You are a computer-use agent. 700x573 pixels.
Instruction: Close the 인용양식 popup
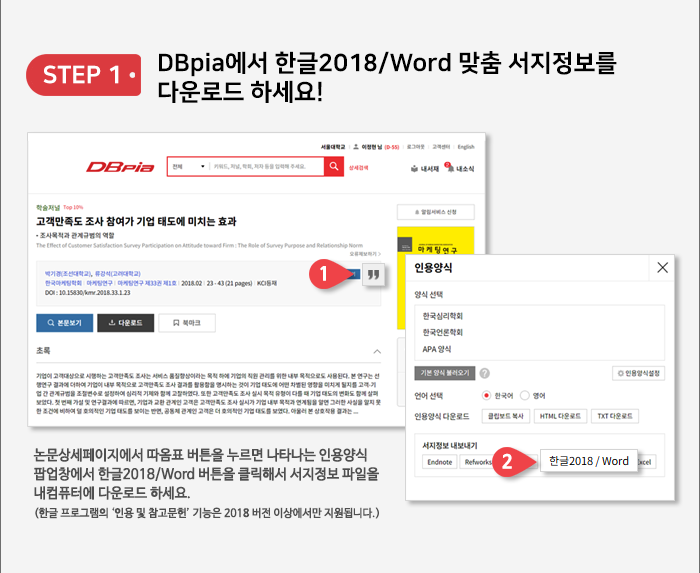(662, 268)
